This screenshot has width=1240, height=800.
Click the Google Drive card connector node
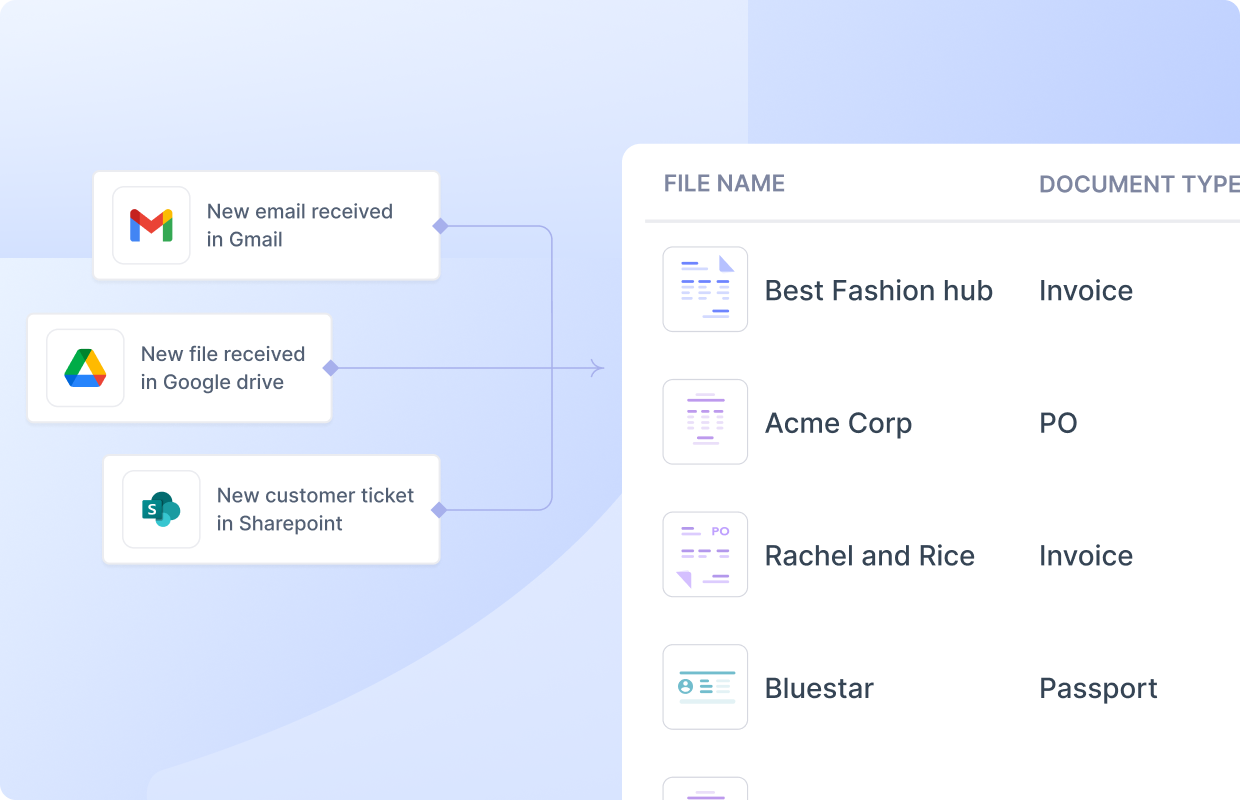click(x=331, y=368)
